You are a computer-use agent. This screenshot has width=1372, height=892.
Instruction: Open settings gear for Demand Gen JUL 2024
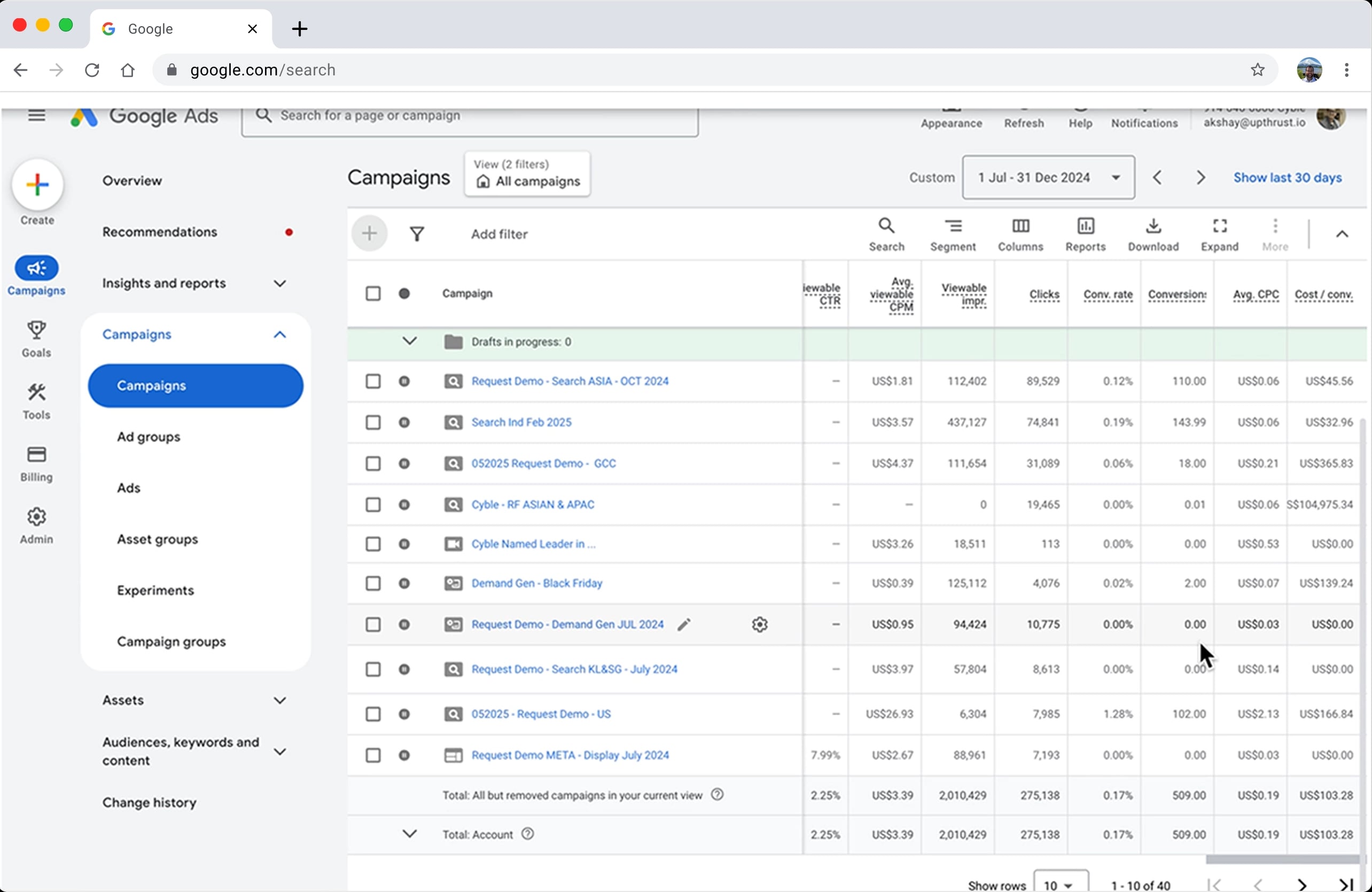coord(760,624)
